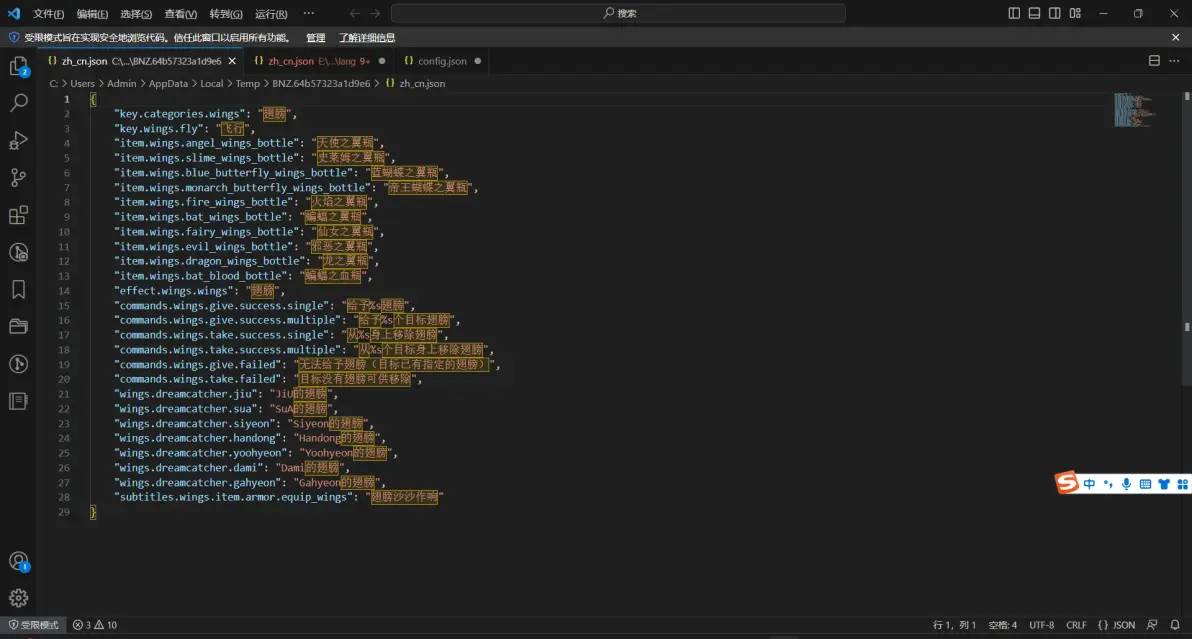
Task: Click the 了解详细信息 link
Action: 366,38
